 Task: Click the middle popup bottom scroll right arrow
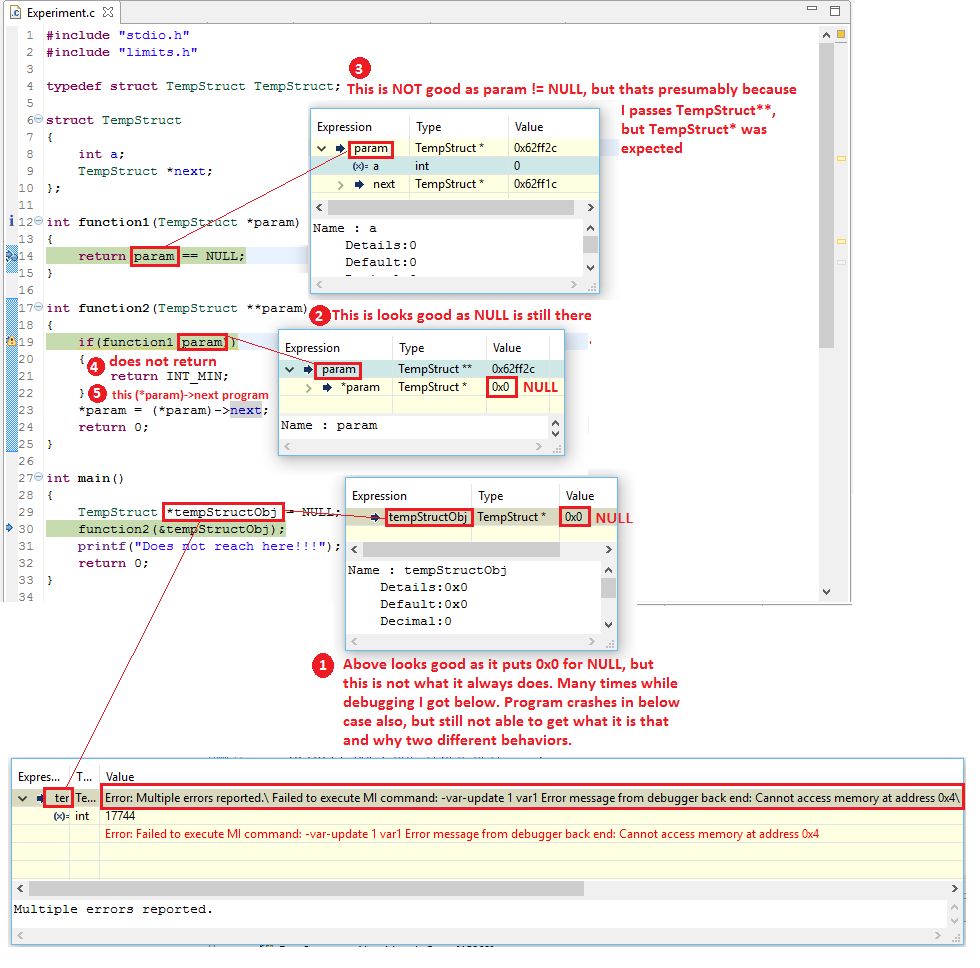(539, 446)
